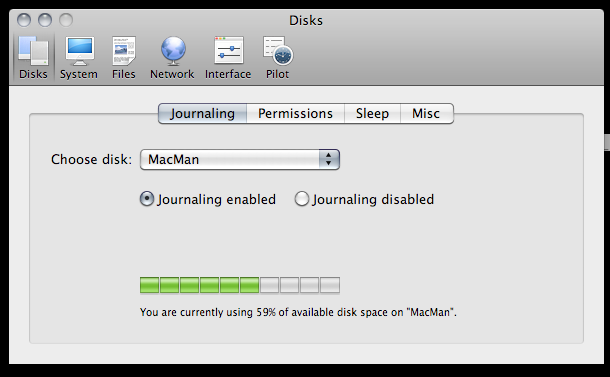The width and height of the screenshot is (610, 377).
Task: Switch to the Sleep tab
Action: click(x=372, y=113)
